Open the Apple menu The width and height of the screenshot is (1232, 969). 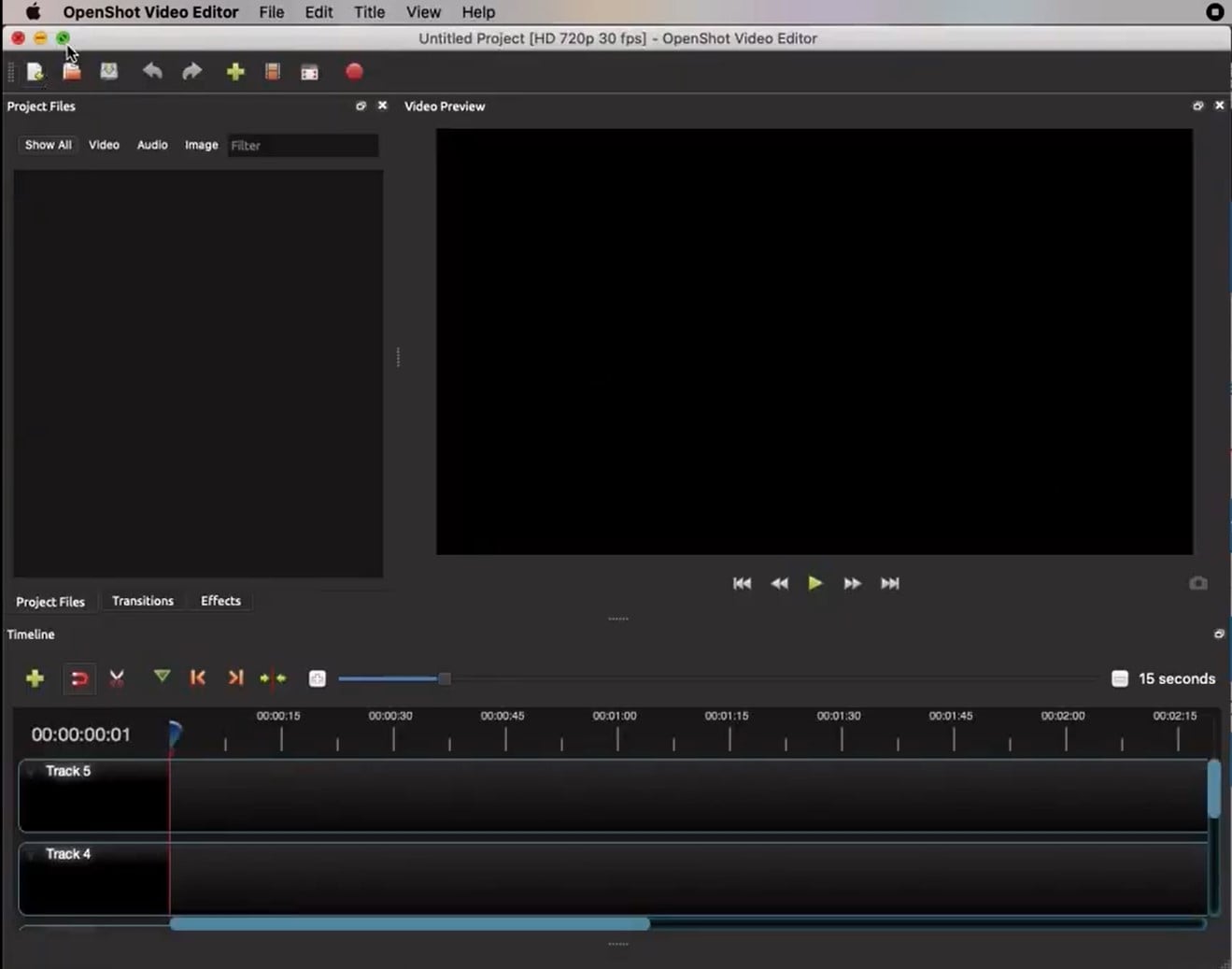33,12
